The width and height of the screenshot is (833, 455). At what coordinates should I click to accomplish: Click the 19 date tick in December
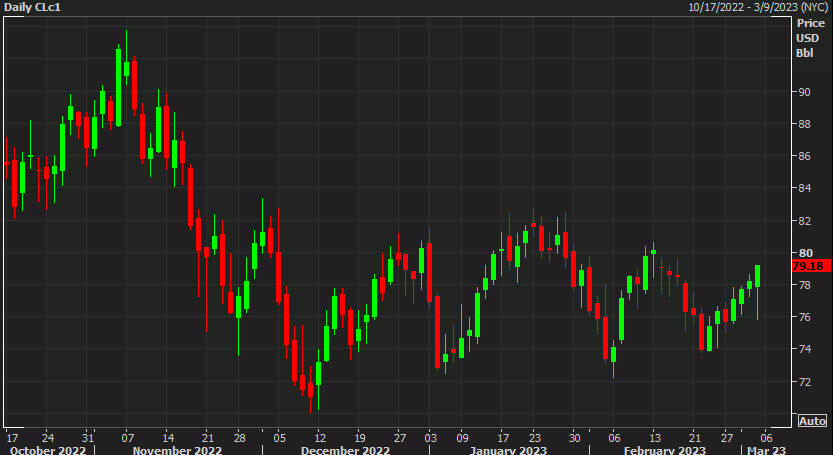coord(358,439)
